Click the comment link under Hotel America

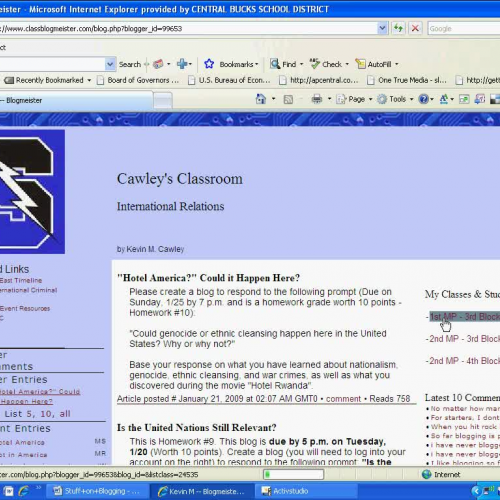click(343, 399)
